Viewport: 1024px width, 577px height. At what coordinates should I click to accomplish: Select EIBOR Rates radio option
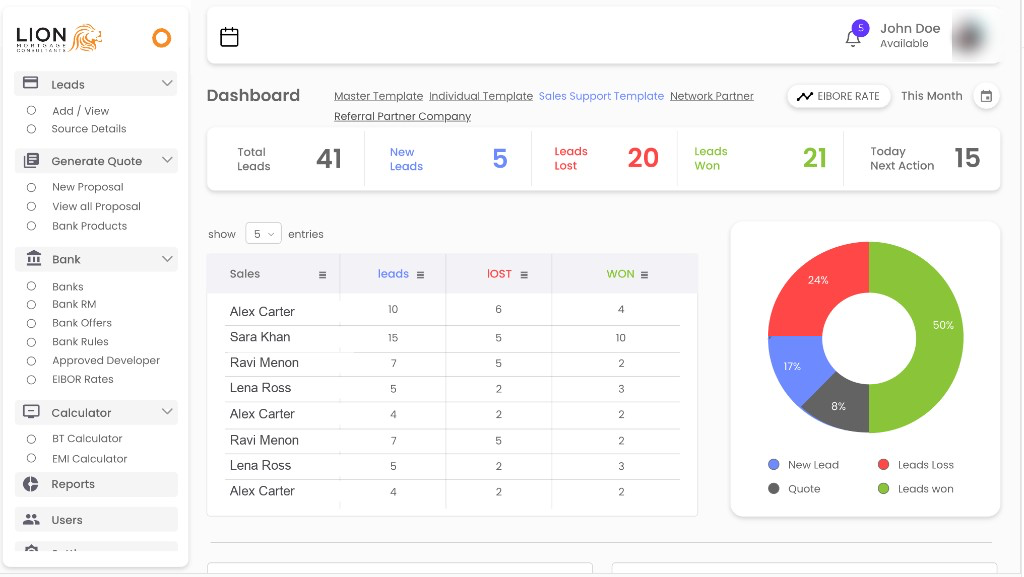click(31, 379)
